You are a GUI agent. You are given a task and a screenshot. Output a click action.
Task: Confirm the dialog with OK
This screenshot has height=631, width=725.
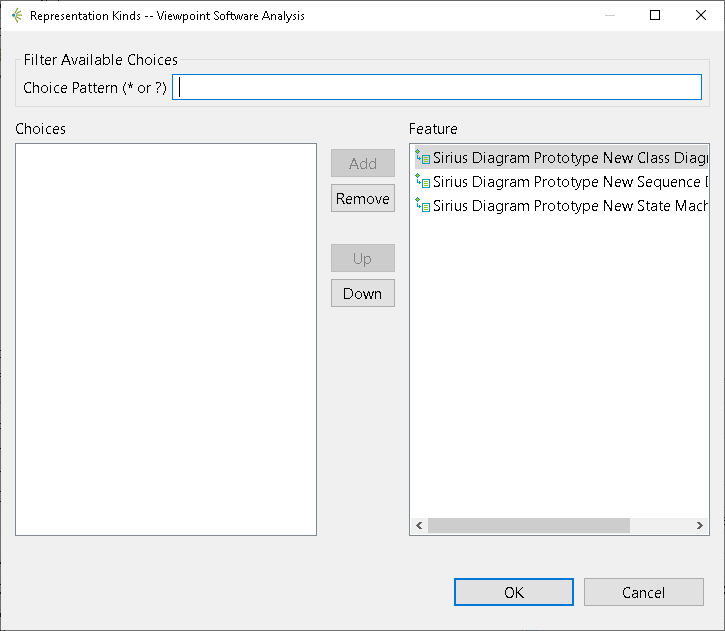click(514, 592)
